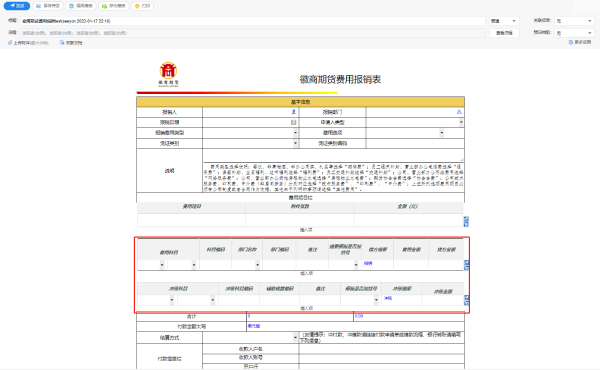Open the 关联项目 dropdown showing 无
This screenshot has height=370, width=600.
click(x=574, y=21)
